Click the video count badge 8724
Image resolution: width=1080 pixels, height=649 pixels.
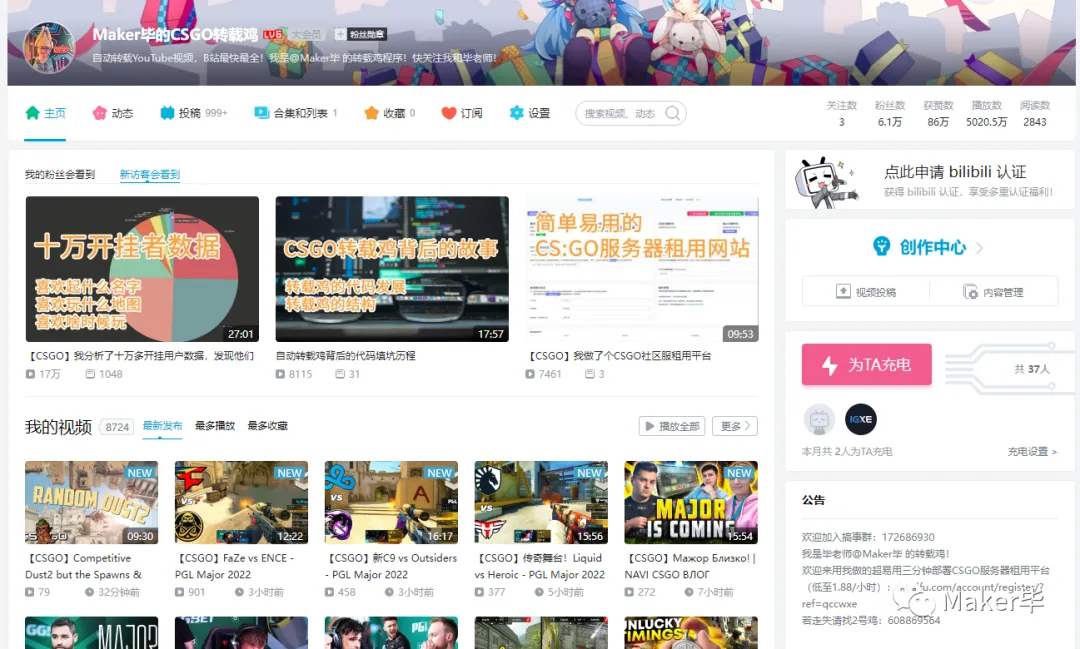coord(117,427)
